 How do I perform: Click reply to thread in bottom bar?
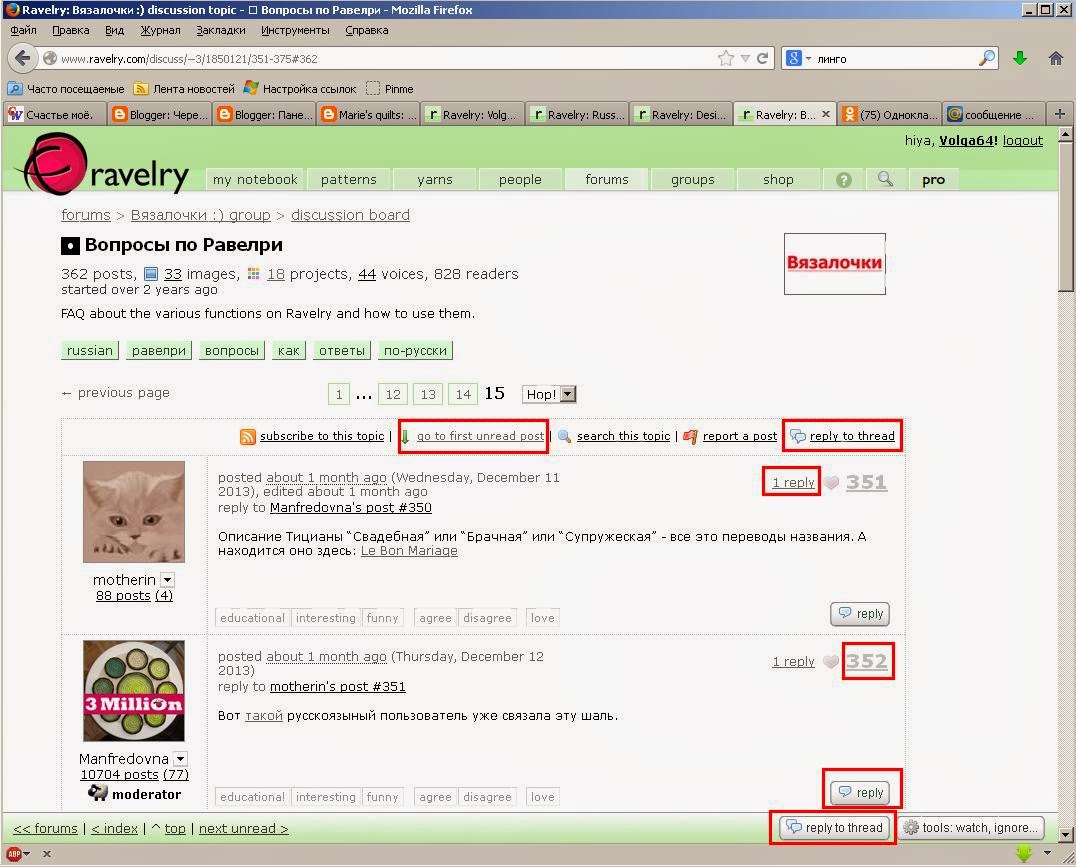(834, 828)
